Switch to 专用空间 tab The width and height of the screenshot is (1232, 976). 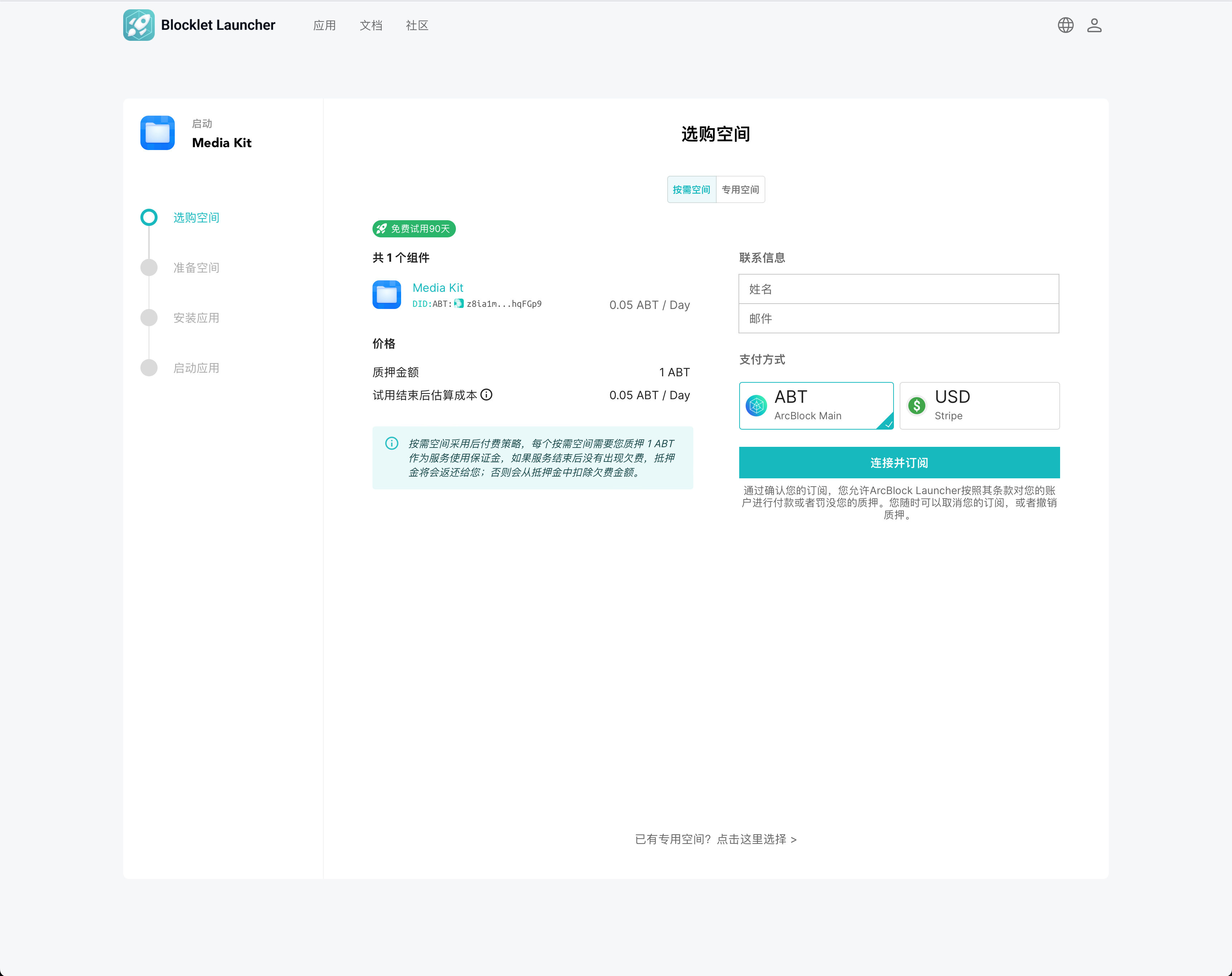coord(740,190)
